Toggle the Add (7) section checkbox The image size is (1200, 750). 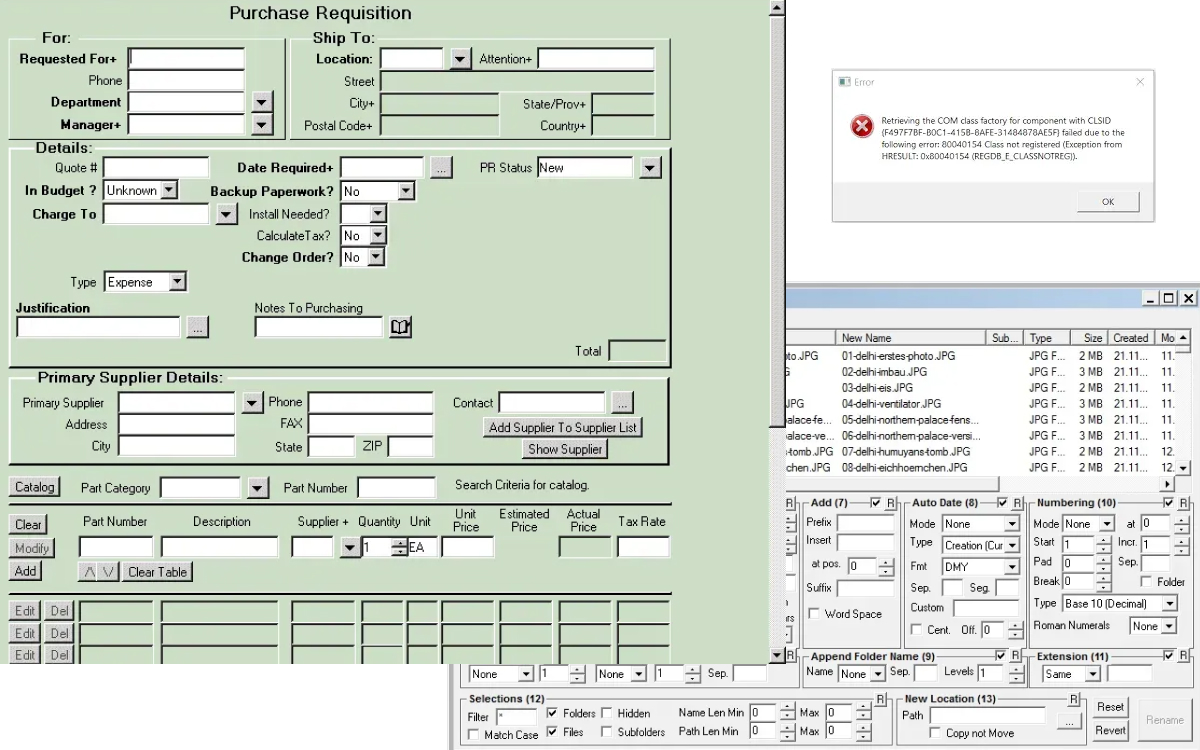pyautogui.click(x=876, y=503)
